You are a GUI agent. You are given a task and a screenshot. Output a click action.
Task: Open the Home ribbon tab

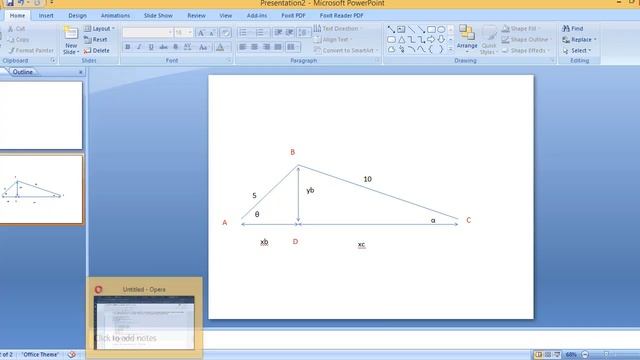[x=17, y=16]
